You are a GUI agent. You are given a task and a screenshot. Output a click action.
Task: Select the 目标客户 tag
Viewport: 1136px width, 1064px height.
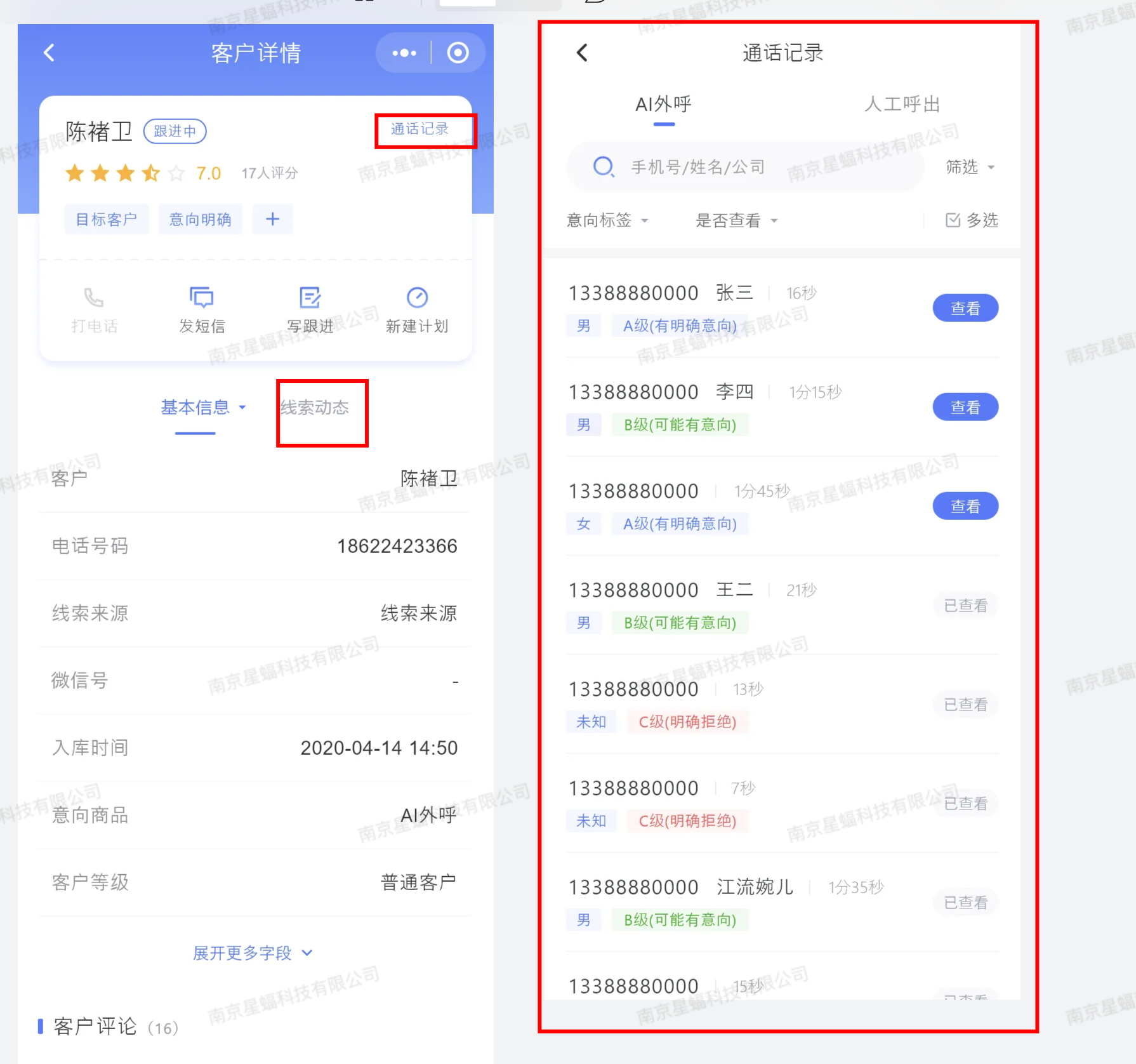pos(107,220)
